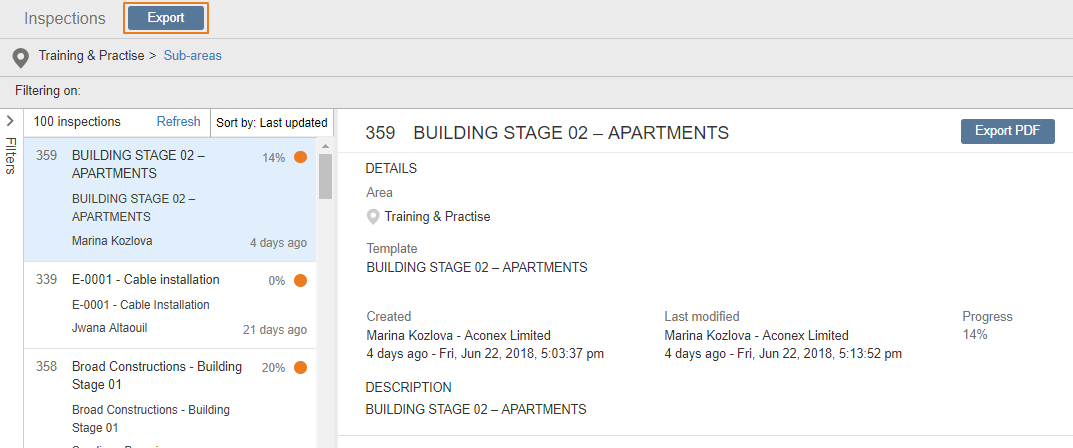Select inspection 339 E-0001 Cable installation

[x=170, y=305]
